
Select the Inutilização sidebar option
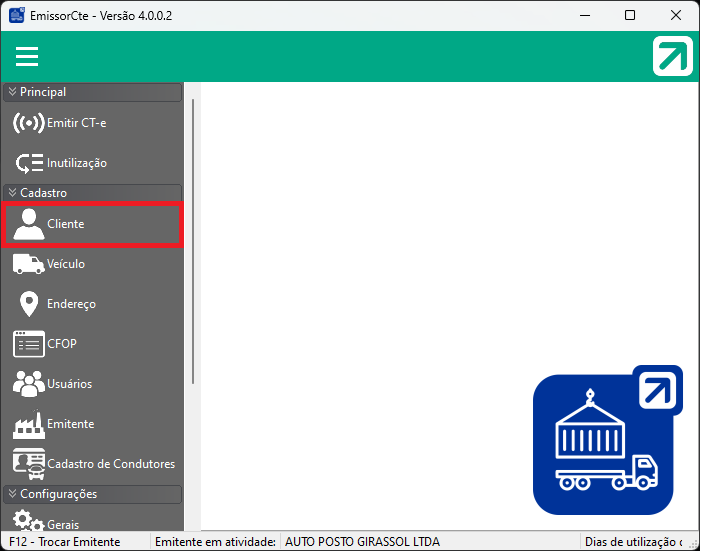pos(76,163)
